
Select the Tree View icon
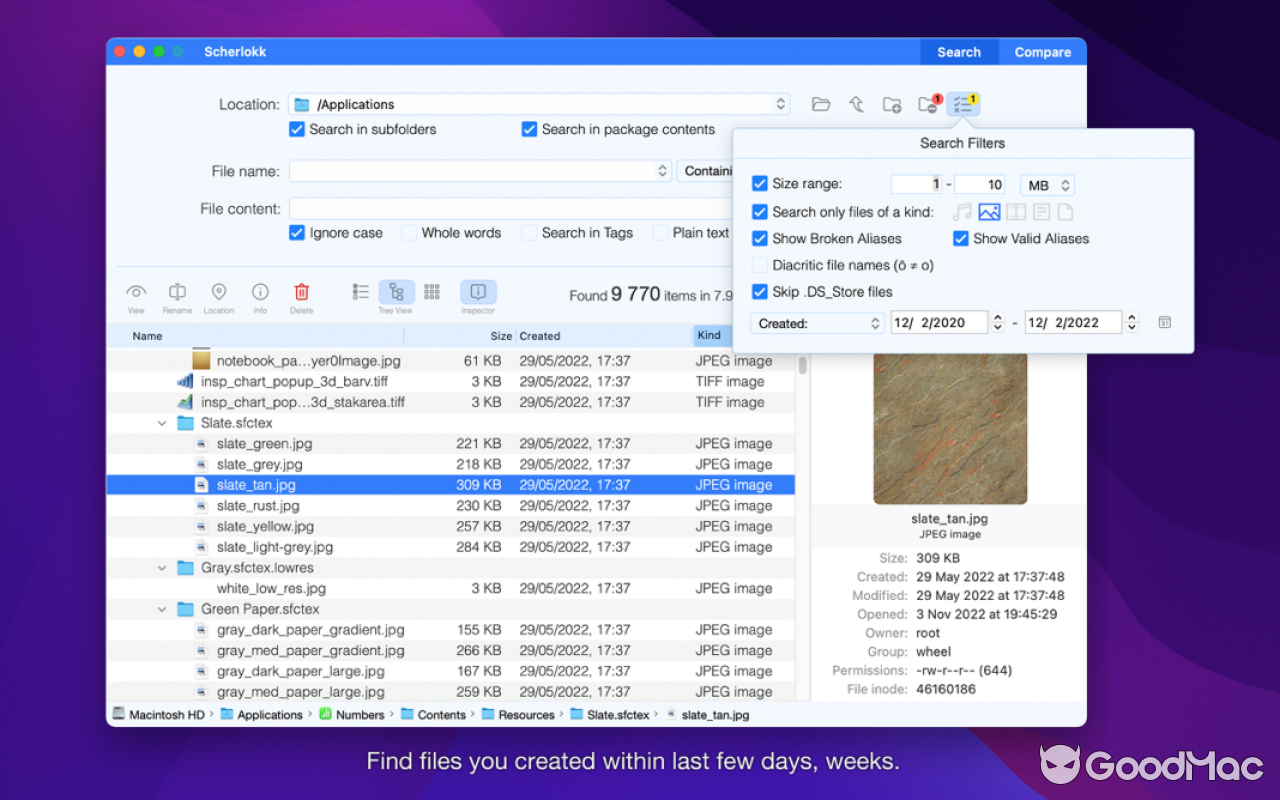[397, 293]
